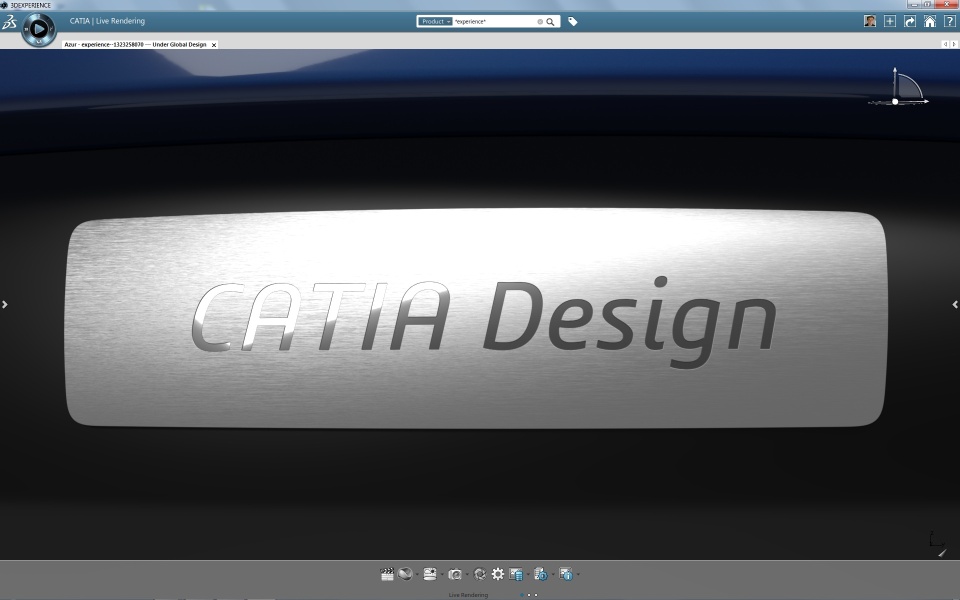The image size is (960, 600).
Task: Open the material sphere dropdown arrow
Action: [x=417, y=574]
